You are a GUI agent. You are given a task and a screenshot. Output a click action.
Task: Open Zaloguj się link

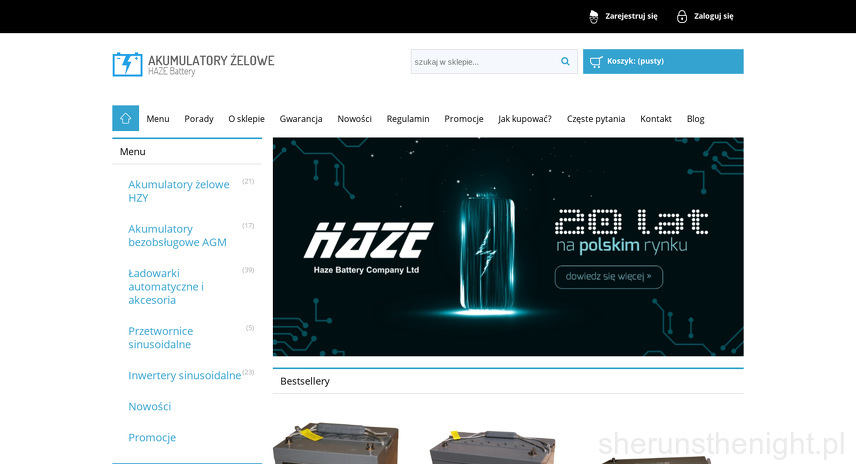pos(714,16)
